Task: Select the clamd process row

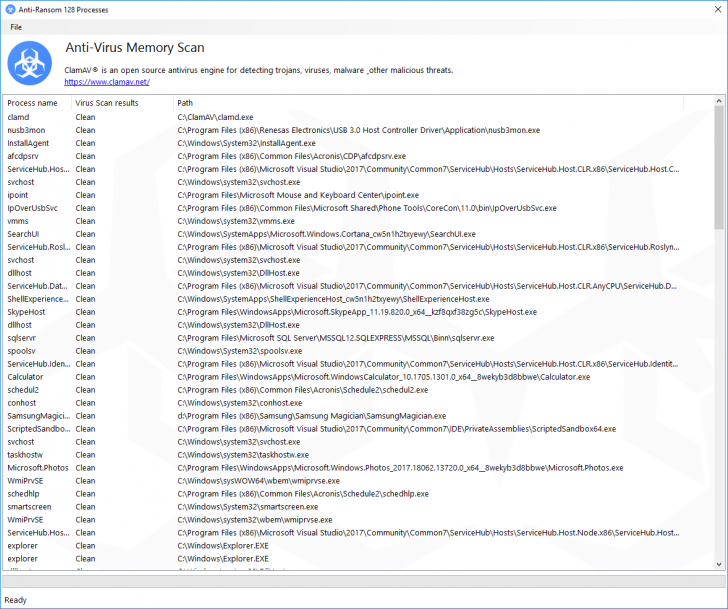Action: 344,117
